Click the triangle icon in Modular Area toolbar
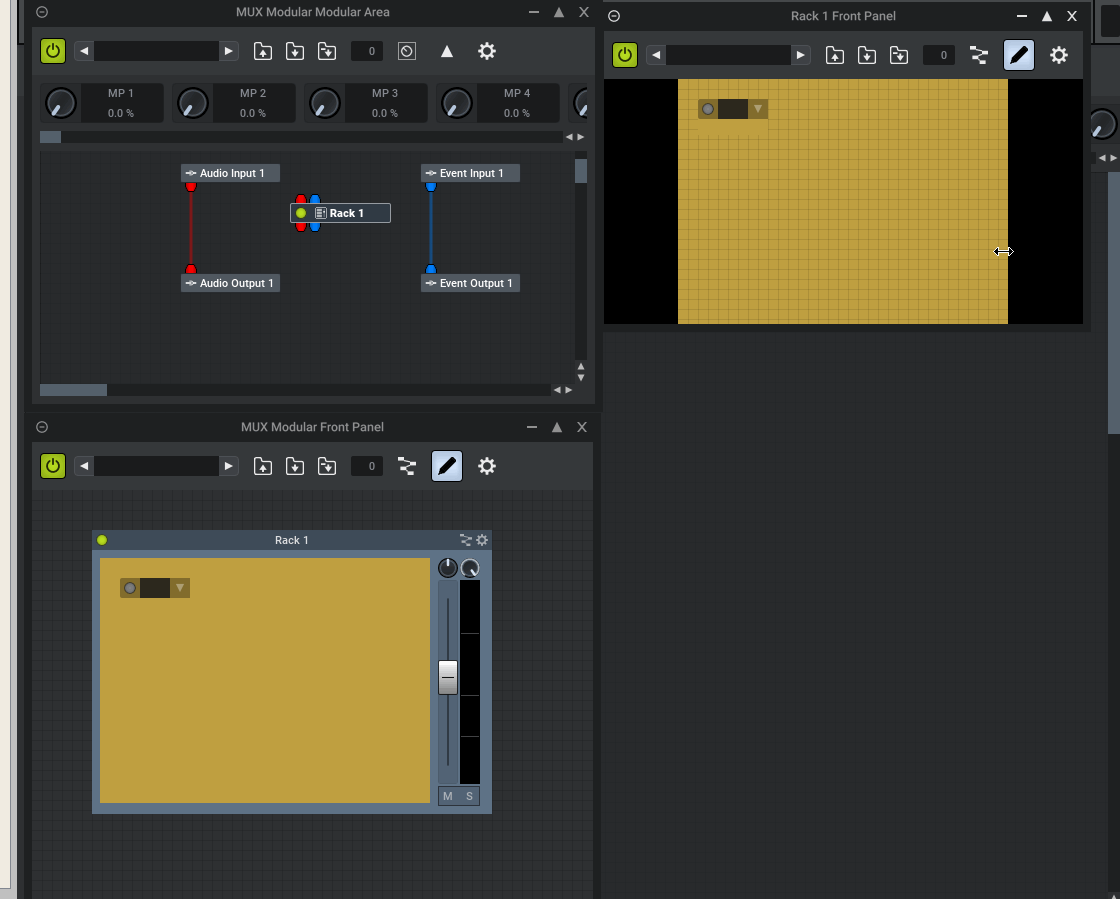Viewport: 1120px width, 899px height. (447, 51)
